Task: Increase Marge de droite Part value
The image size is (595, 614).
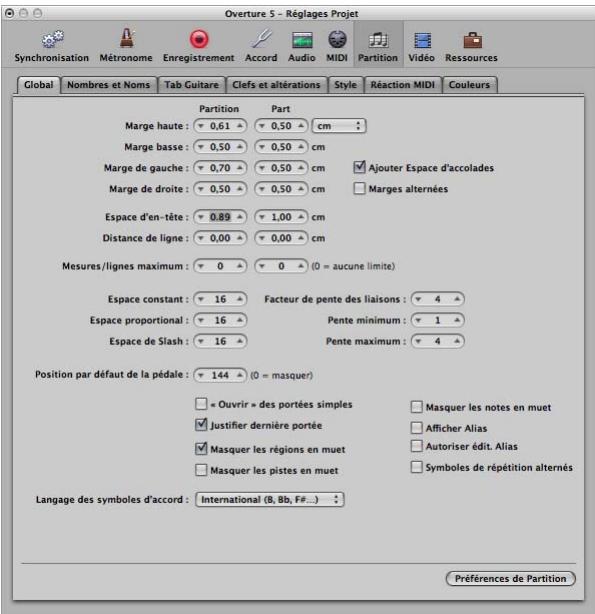Action: point(301,189)
